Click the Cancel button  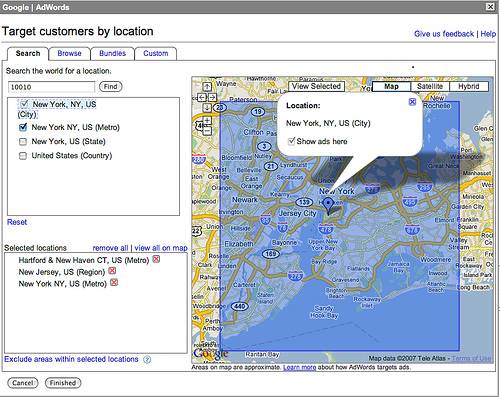pyautogui.click(x=23, y=383)
